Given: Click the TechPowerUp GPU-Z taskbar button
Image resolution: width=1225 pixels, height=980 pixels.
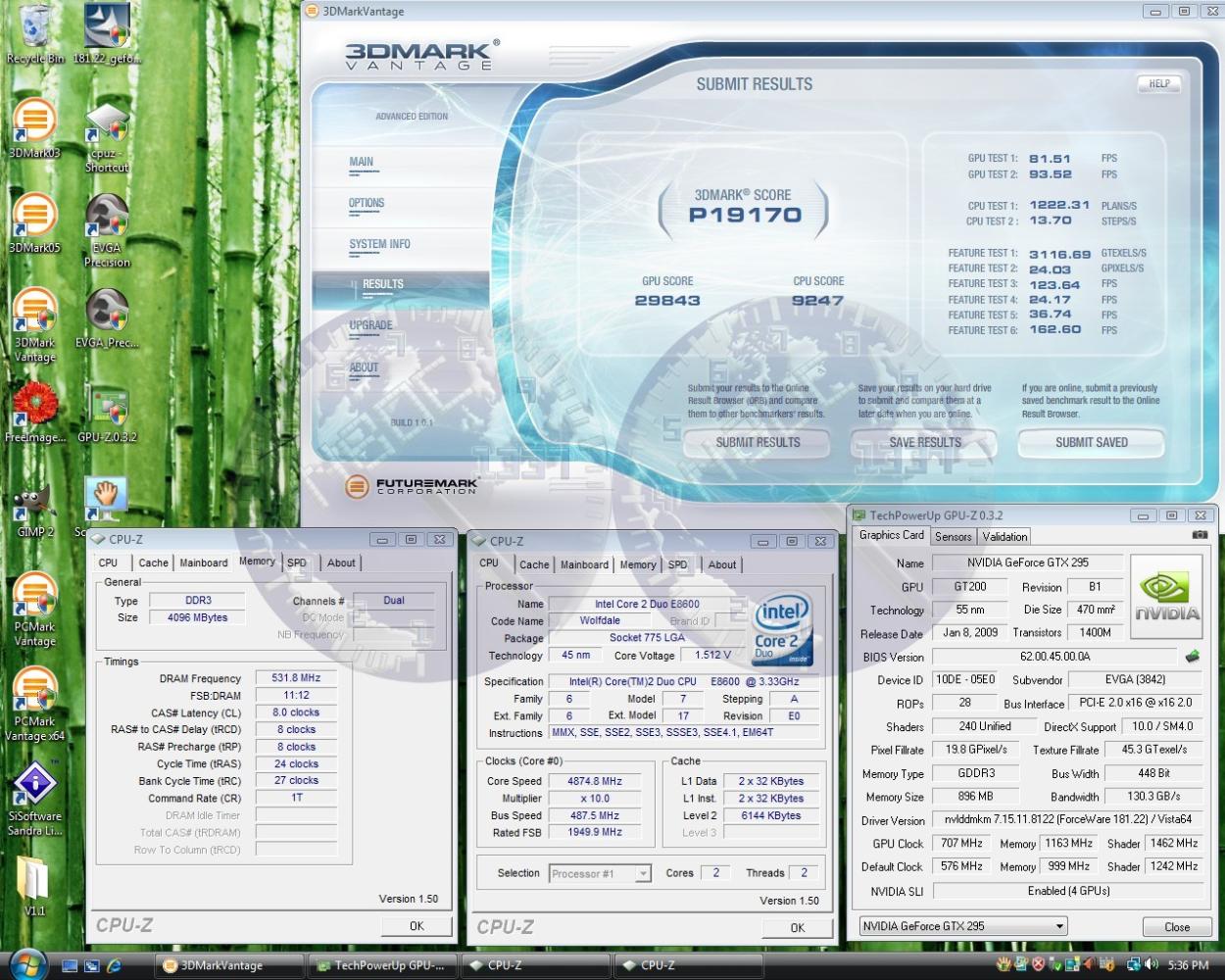Looking at the screenshot, I should (x=382, y=965).
